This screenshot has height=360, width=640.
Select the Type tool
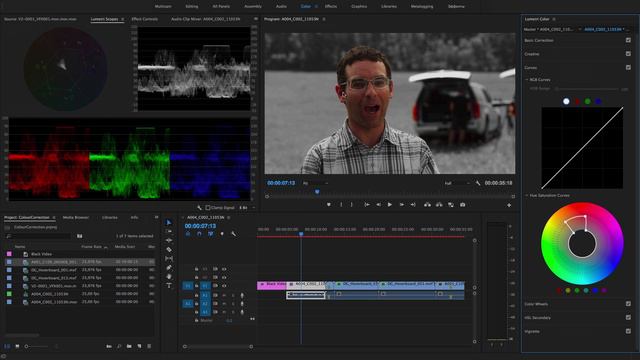click(x=169, y=285)
